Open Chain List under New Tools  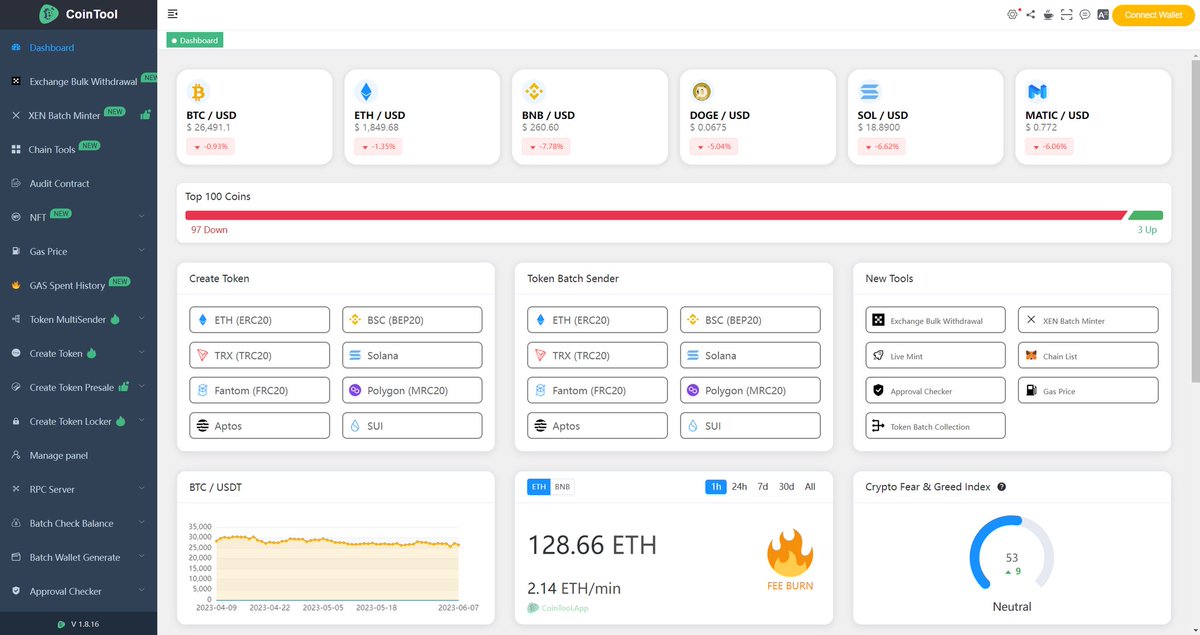[1088, 355]
